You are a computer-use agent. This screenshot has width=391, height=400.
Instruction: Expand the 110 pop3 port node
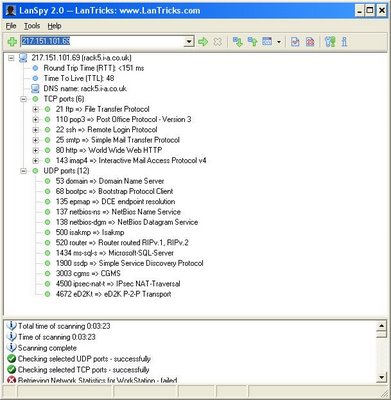click(36, 120)
